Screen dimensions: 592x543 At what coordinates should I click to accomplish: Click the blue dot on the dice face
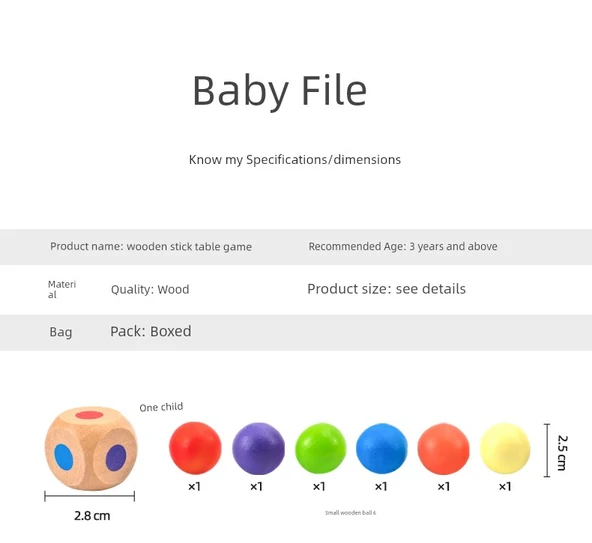click(63, 456)
